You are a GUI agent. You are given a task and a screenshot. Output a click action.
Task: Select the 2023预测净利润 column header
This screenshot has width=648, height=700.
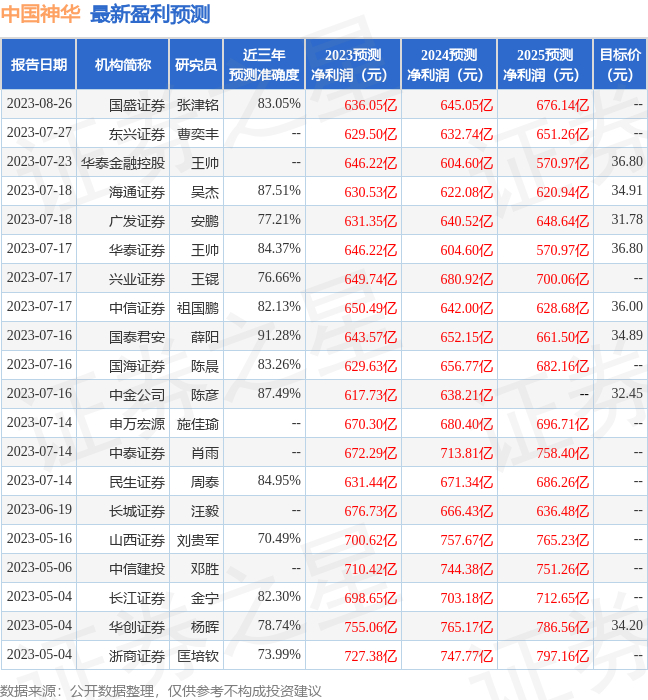[x=353, y=64]
